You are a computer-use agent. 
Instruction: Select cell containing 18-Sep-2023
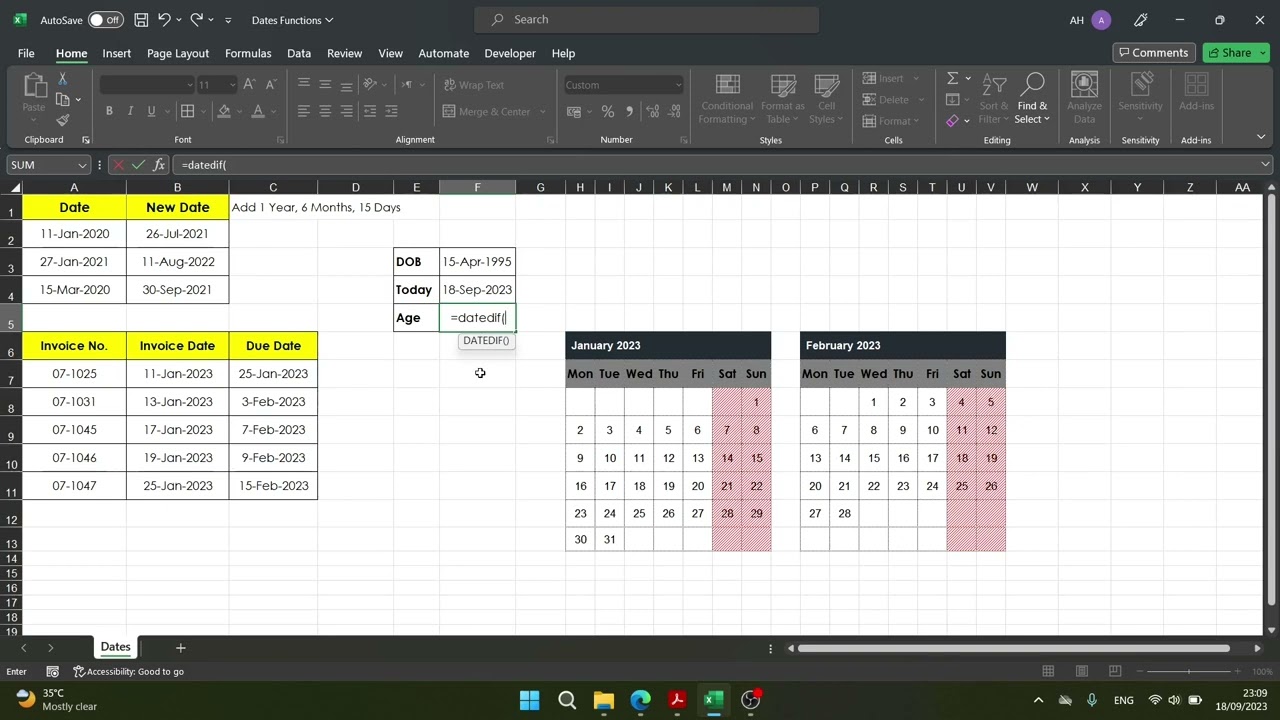477,290
